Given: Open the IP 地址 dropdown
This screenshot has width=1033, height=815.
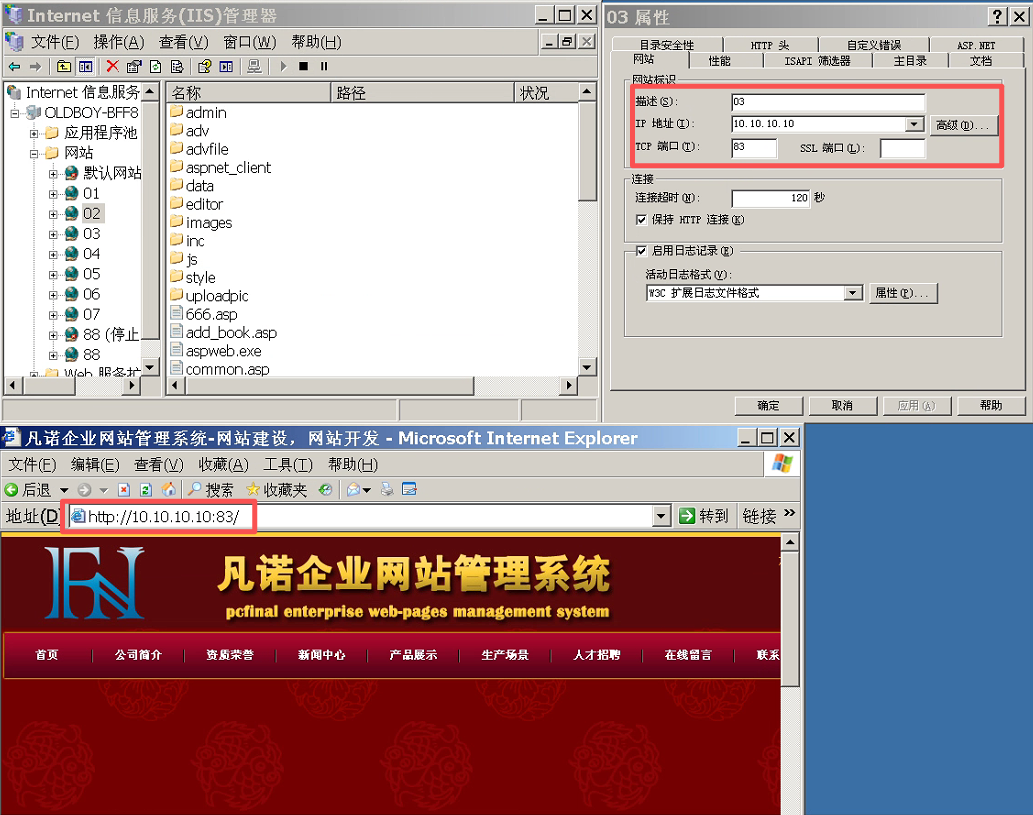Looking at the screenshot, I should click(x=914, y=124).
